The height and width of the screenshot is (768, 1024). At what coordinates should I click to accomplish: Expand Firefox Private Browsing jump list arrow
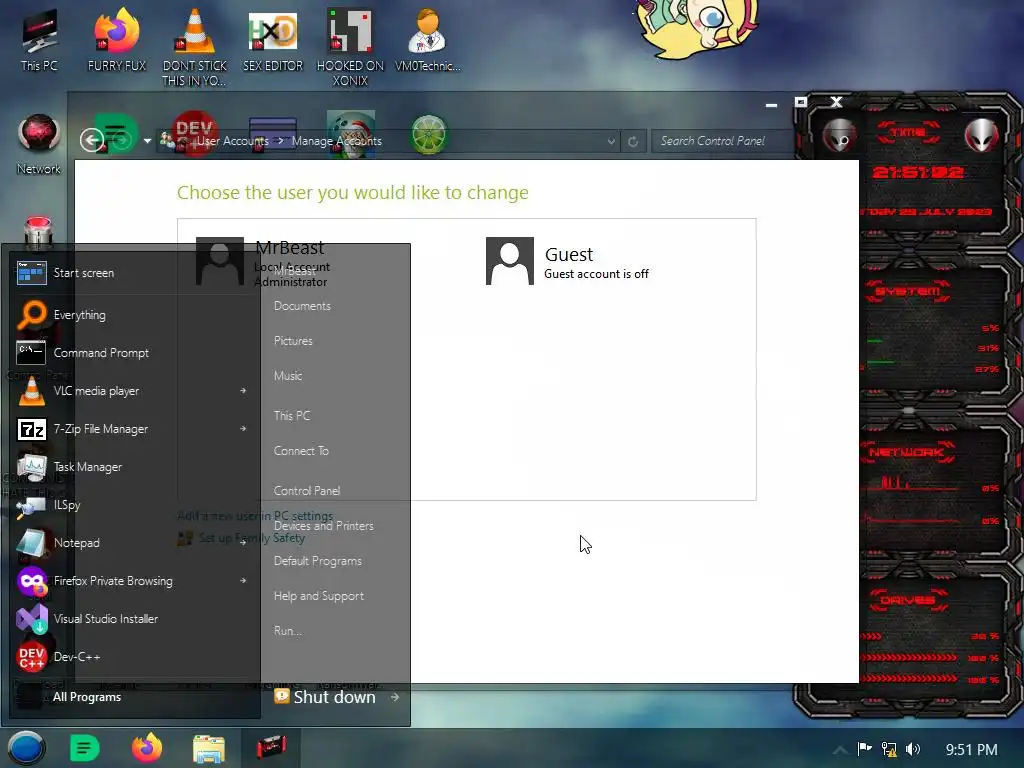pyautogui.click(x=243, y=581)
